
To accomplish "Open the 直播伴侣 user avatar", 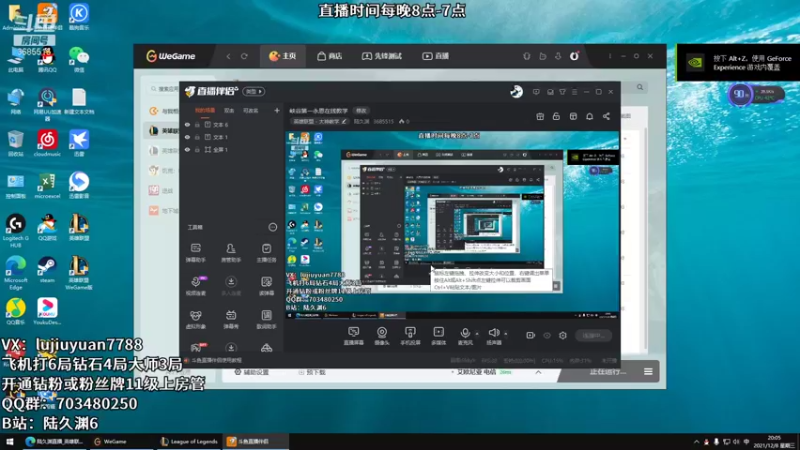I will click(516, 91).
